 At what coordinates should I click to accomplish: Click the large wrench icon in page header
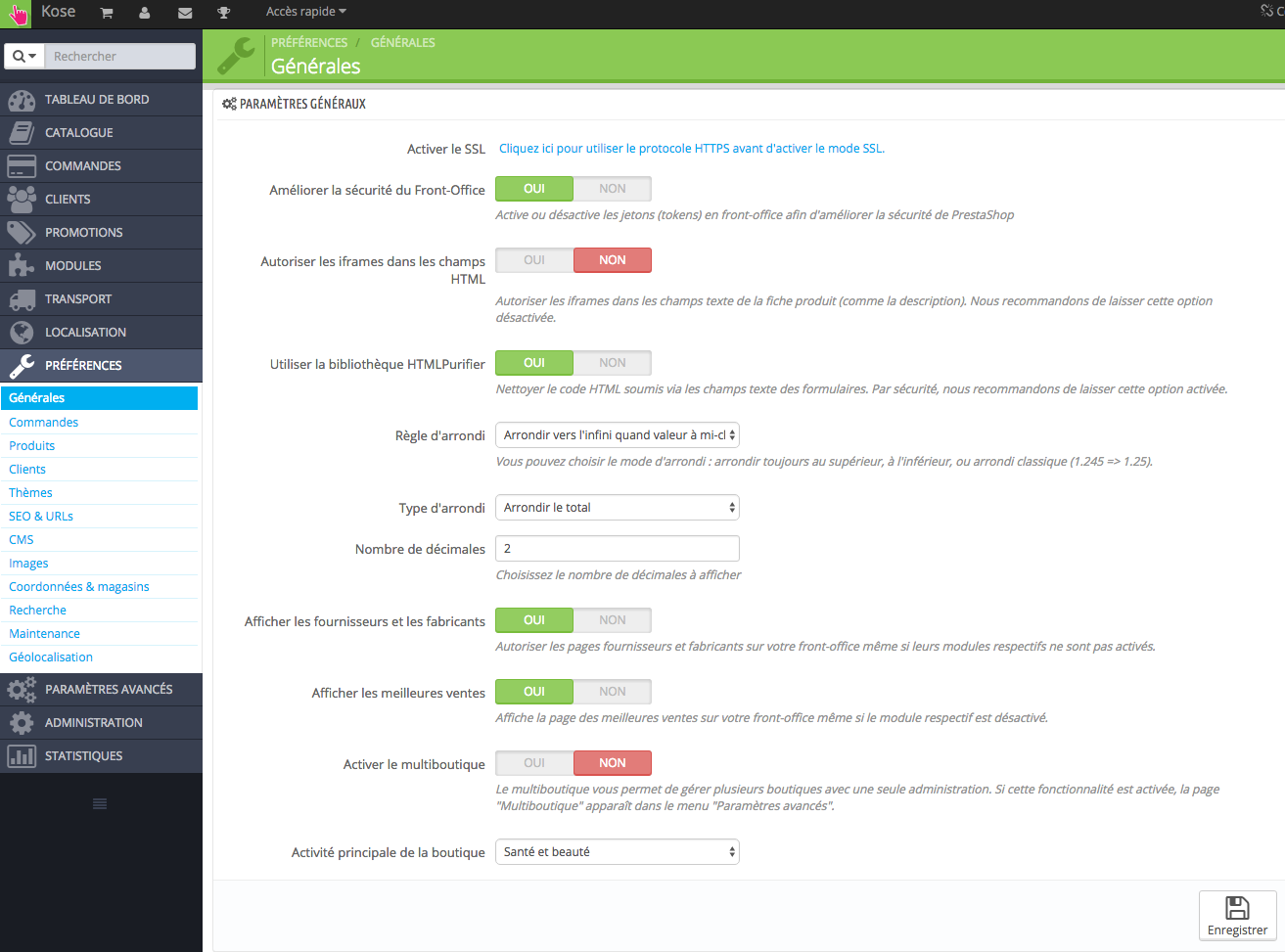pos(236,56)
